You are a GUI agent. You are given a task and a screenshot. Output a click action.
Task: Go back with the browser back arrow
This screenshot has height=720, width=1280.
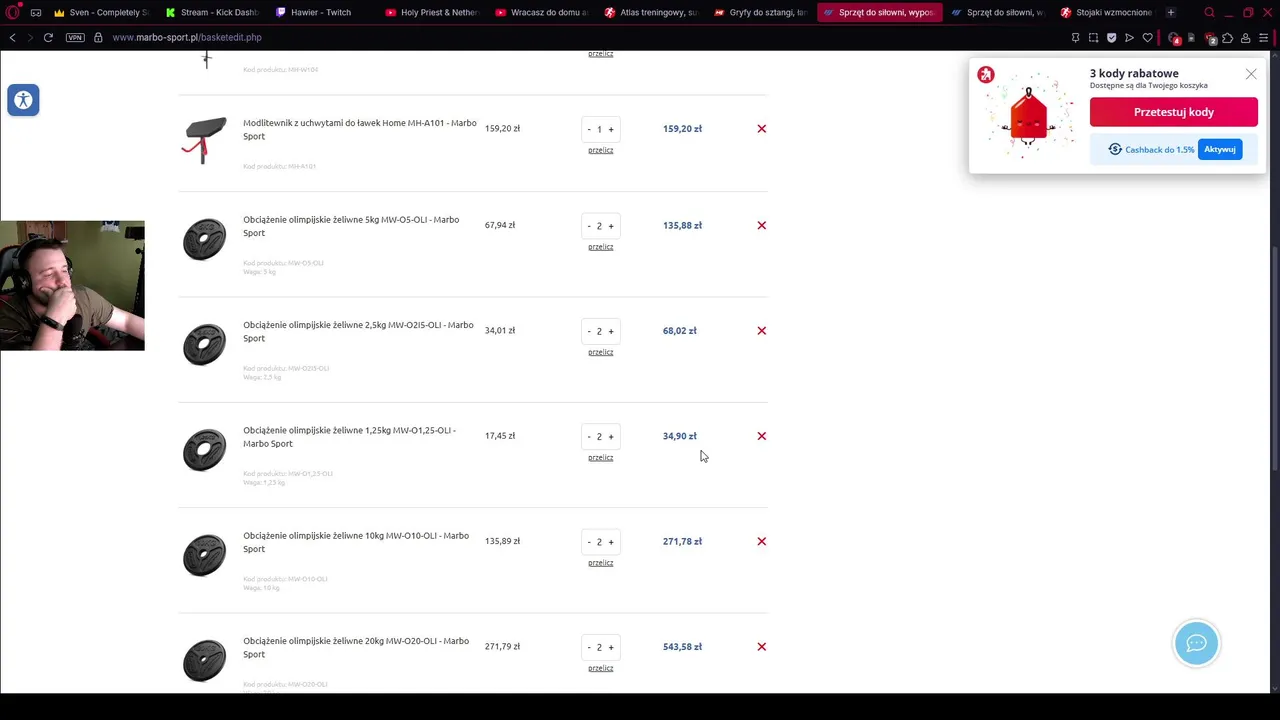tap(12, 37)
